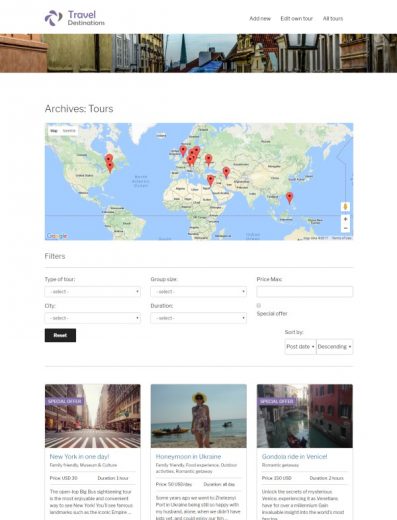The image size is (397, 520).
Task: Change the Descending sort order dropdown
Action: pos(334,347)
